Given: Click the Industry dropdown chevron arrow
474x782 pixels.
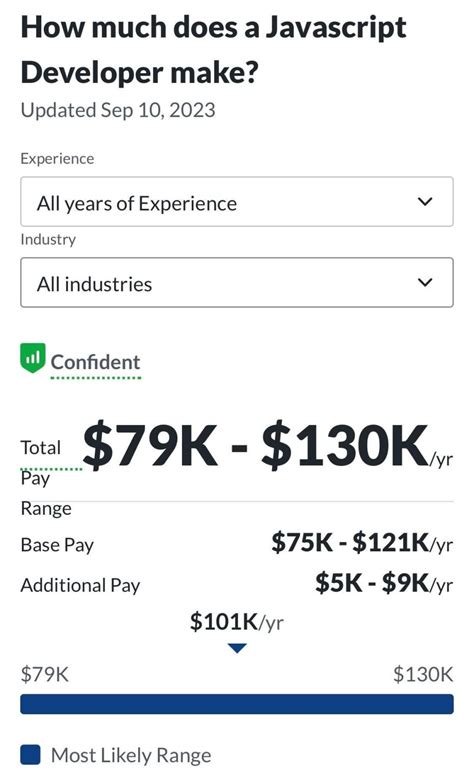Looking at the screenshot, I should click(425, 282).
